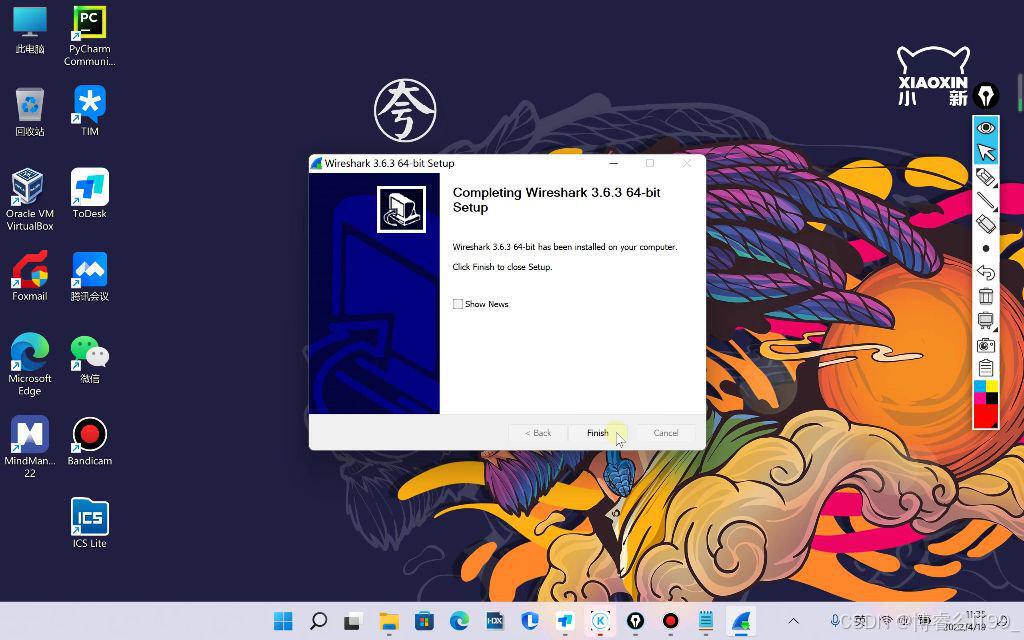Screen dimensions: 1024x640
Task: Enable the Show News checkbox
Action: pyautogui.click(x=458, y=304)
